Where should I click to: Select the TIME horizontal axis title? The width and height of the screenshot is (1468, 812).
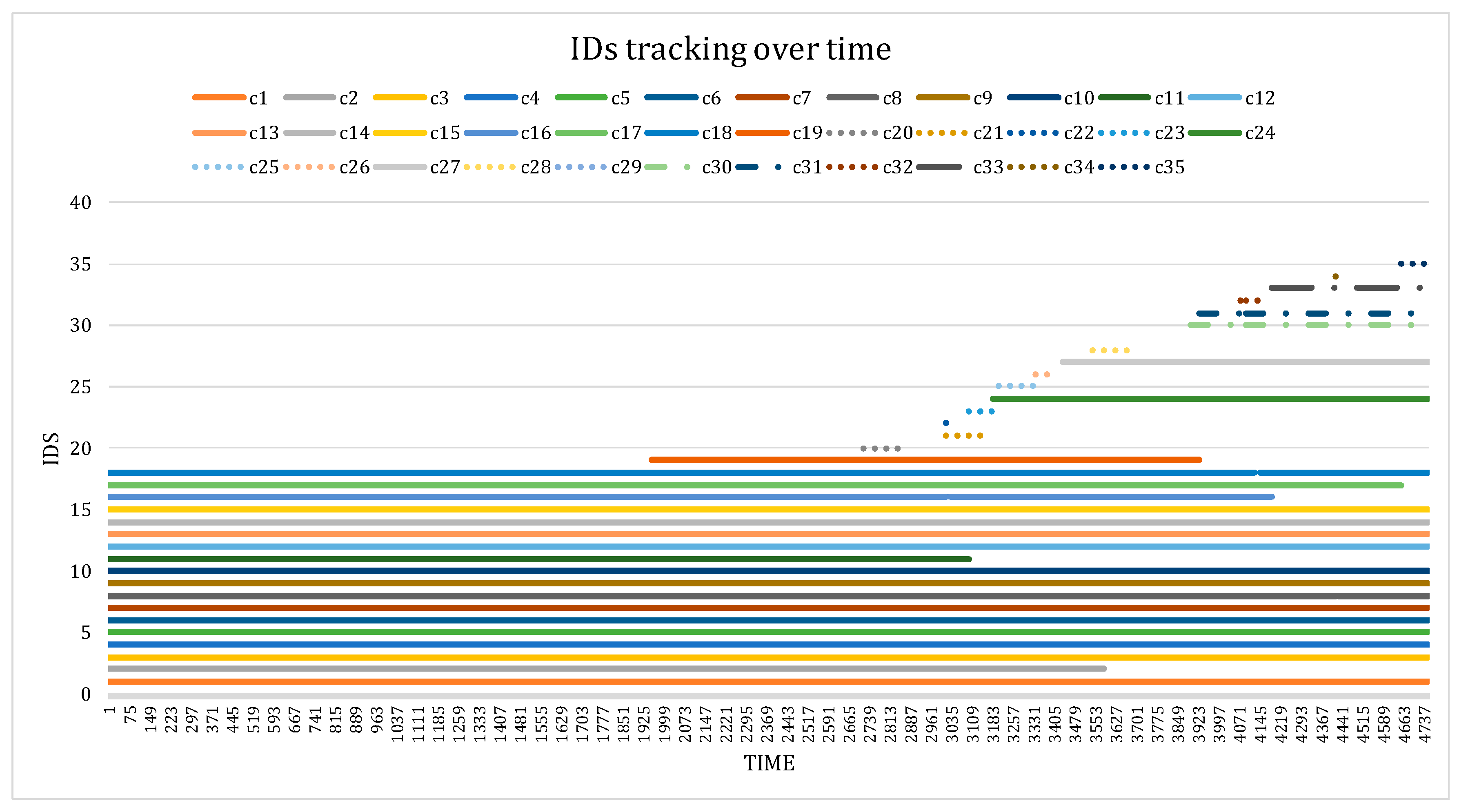coord(769,763)
